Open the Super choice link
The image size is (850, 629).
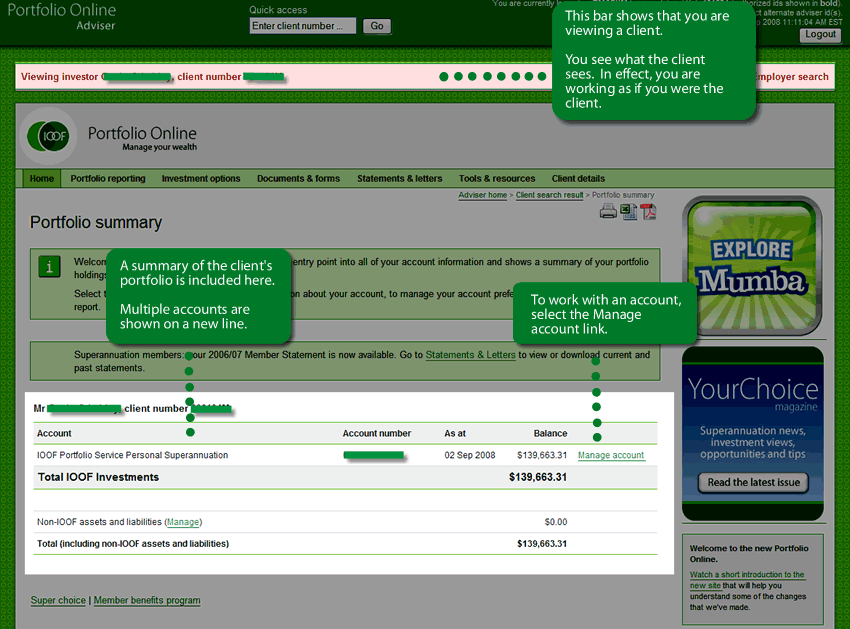tap(58, 600)
